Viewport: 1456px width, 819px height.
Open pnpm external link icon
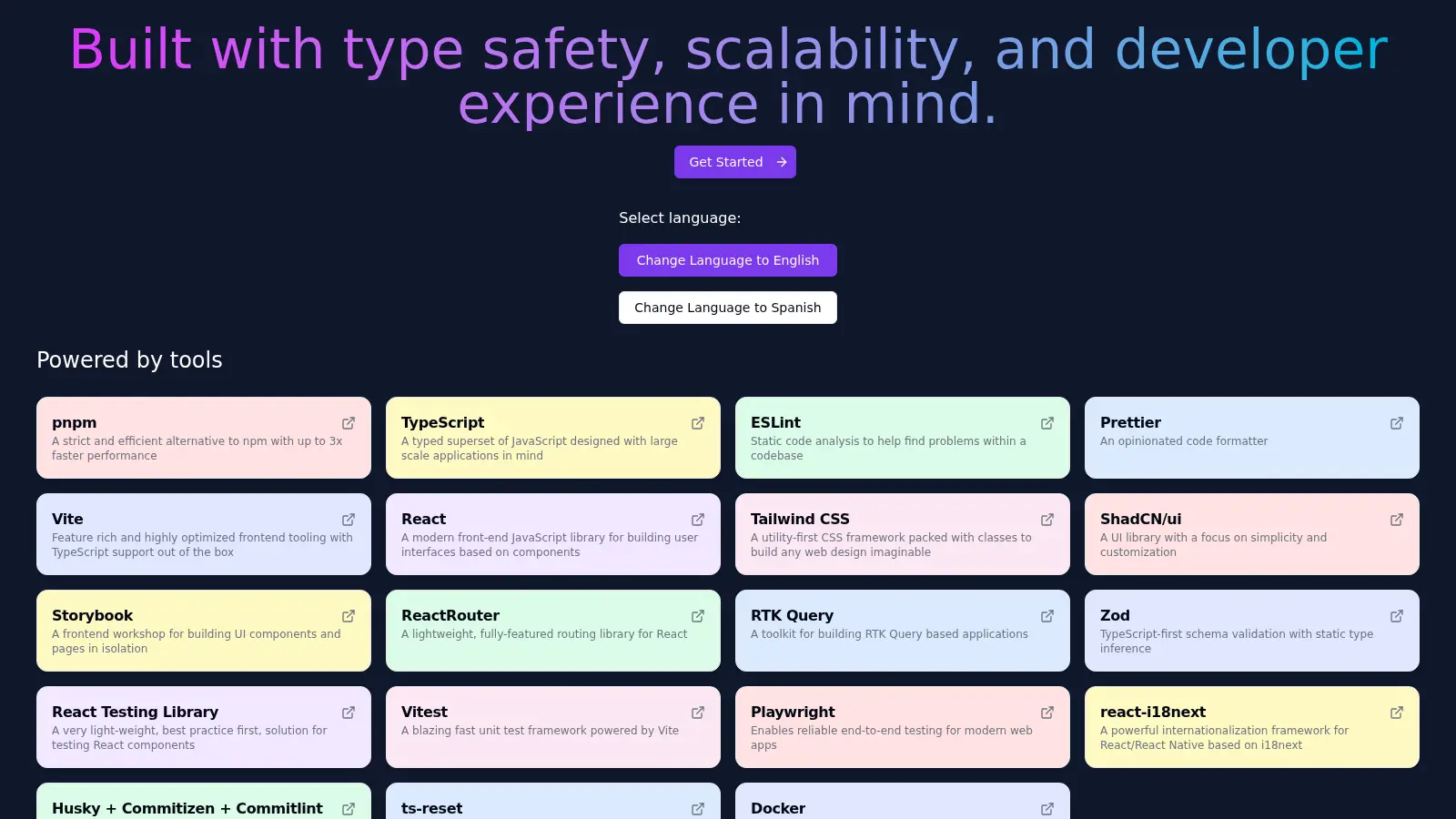(x=349, y=423)
